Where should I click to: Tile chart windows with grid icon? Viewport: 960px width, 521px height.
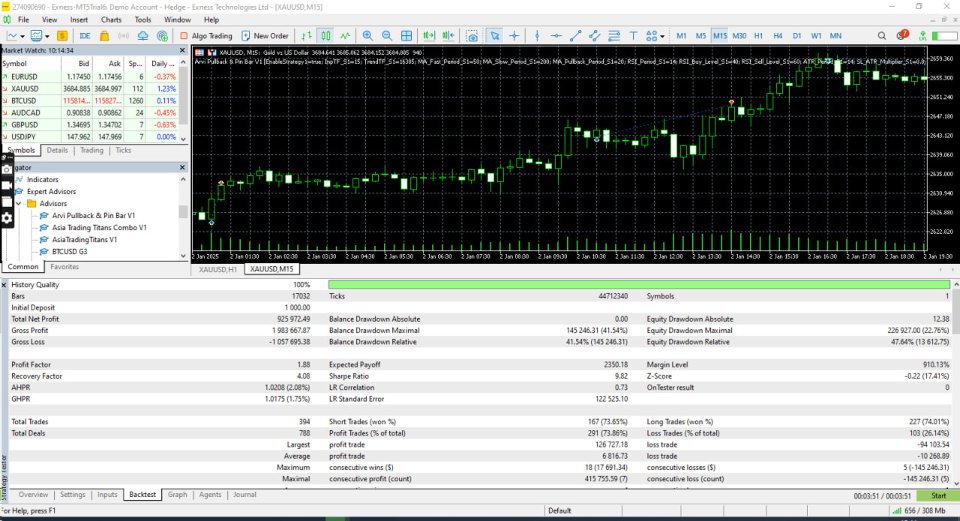point(407,36)
